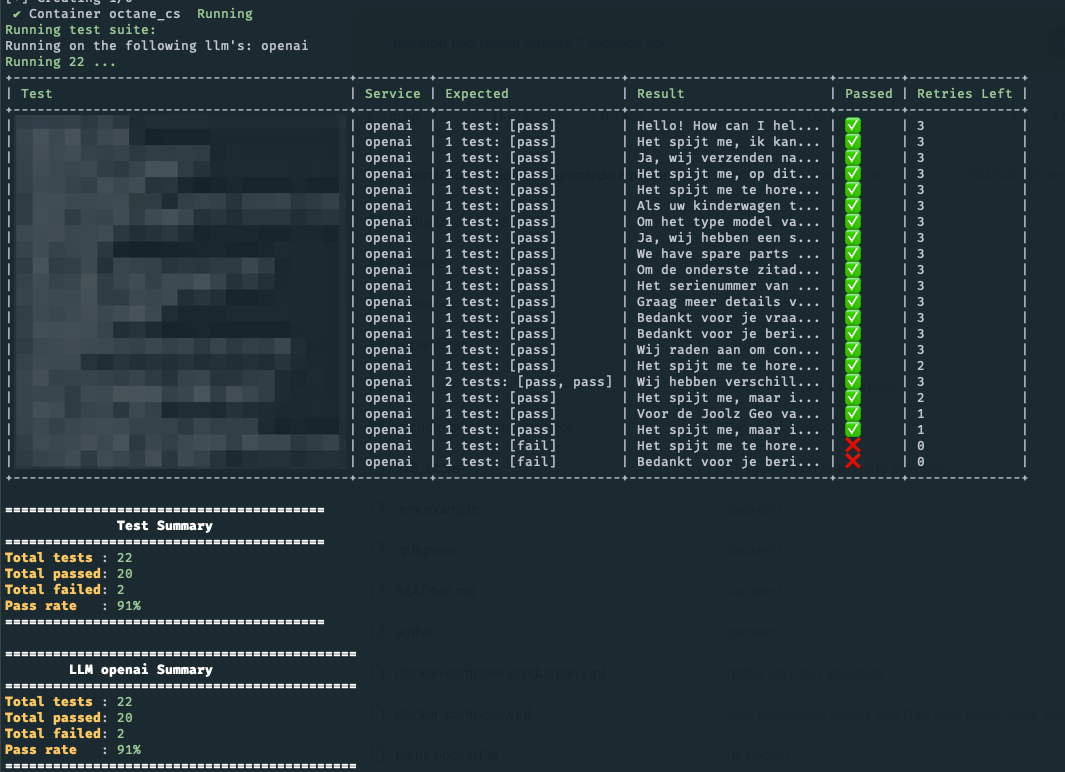This screenshot has width=1065, height=772.
Task: Click the checkmark next to "Wij hebben verschill..."
Action: coord(853,382)
